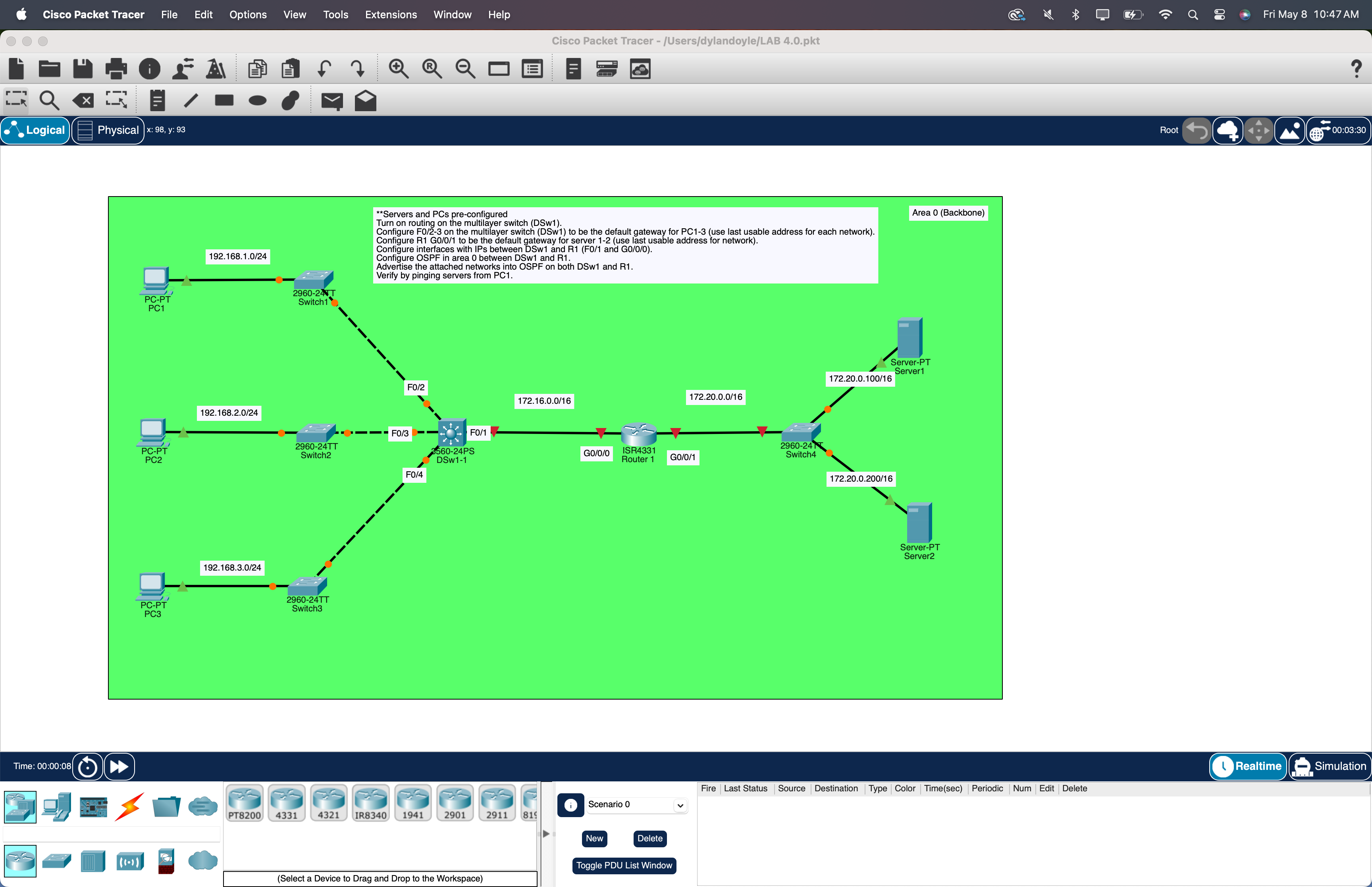This screenshot has height=887, width=1372.
Task: Pick the 2911 router device
Action: coord(497,803)
